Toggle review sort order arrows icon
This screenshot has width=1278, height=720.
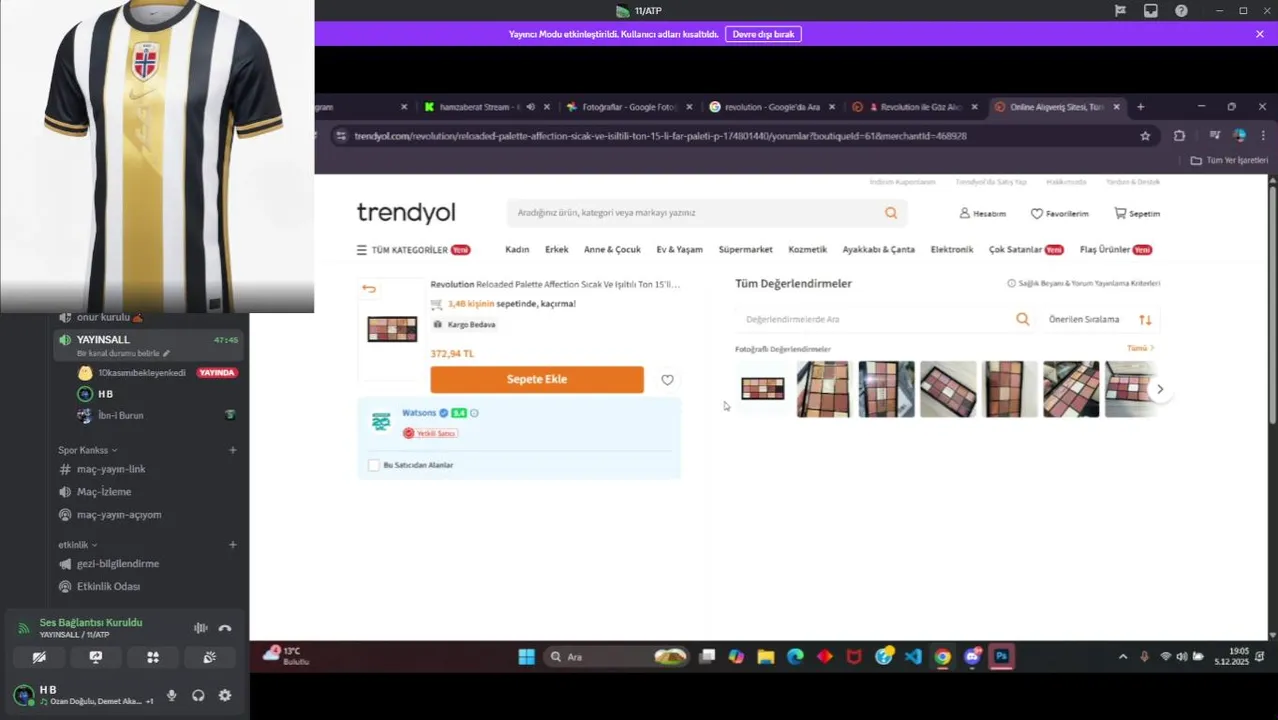[x=1145, y=320]
